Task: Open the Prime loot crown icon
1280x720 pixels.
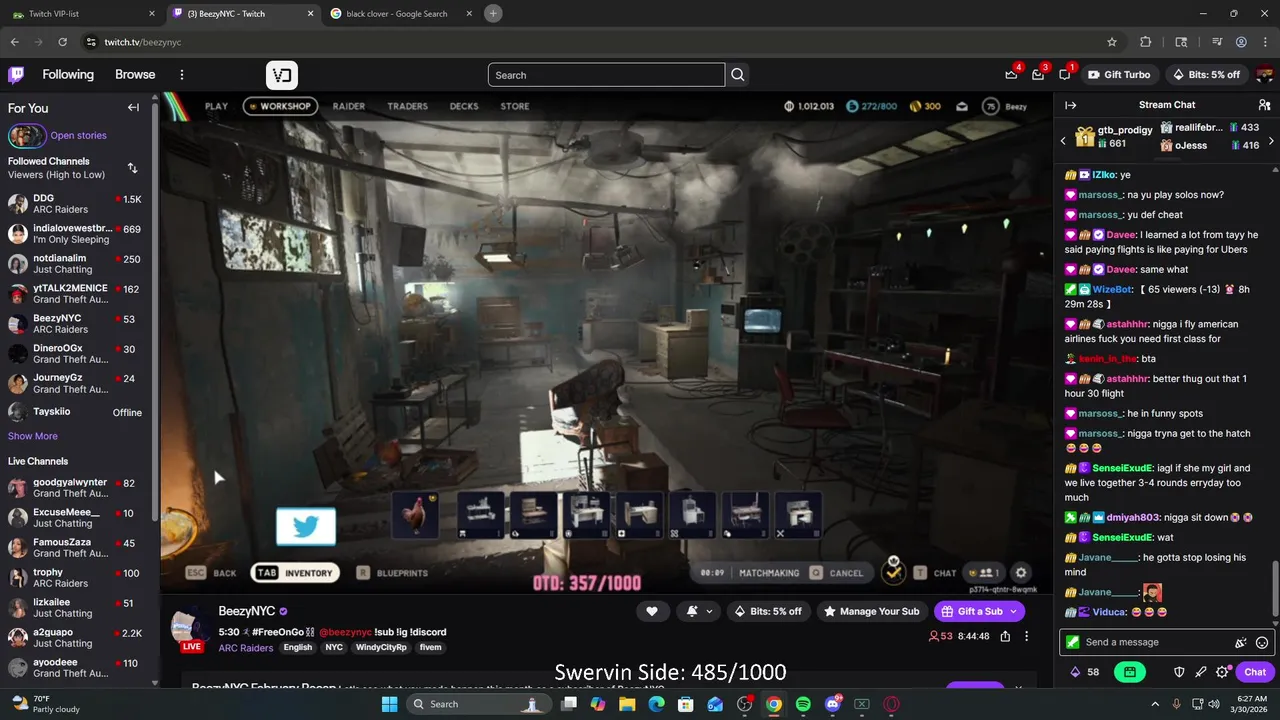Action: [1011, 75]
